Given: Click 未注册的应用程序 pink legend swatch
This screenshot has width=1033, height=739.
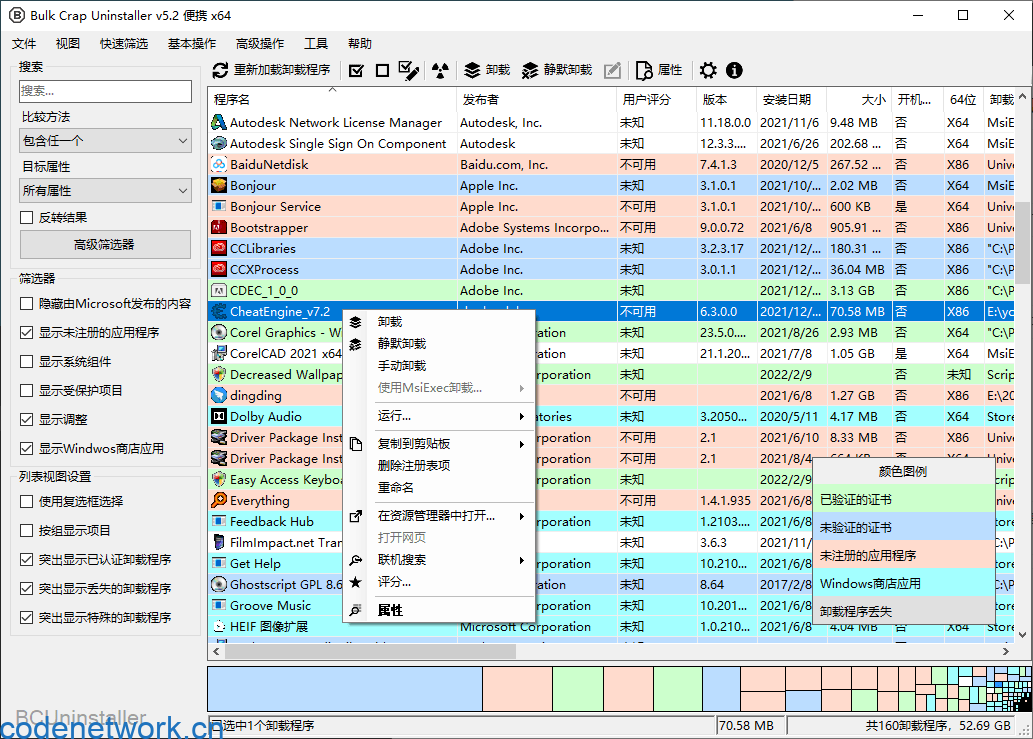Looking at the screenshot, I should click(903, 556).
